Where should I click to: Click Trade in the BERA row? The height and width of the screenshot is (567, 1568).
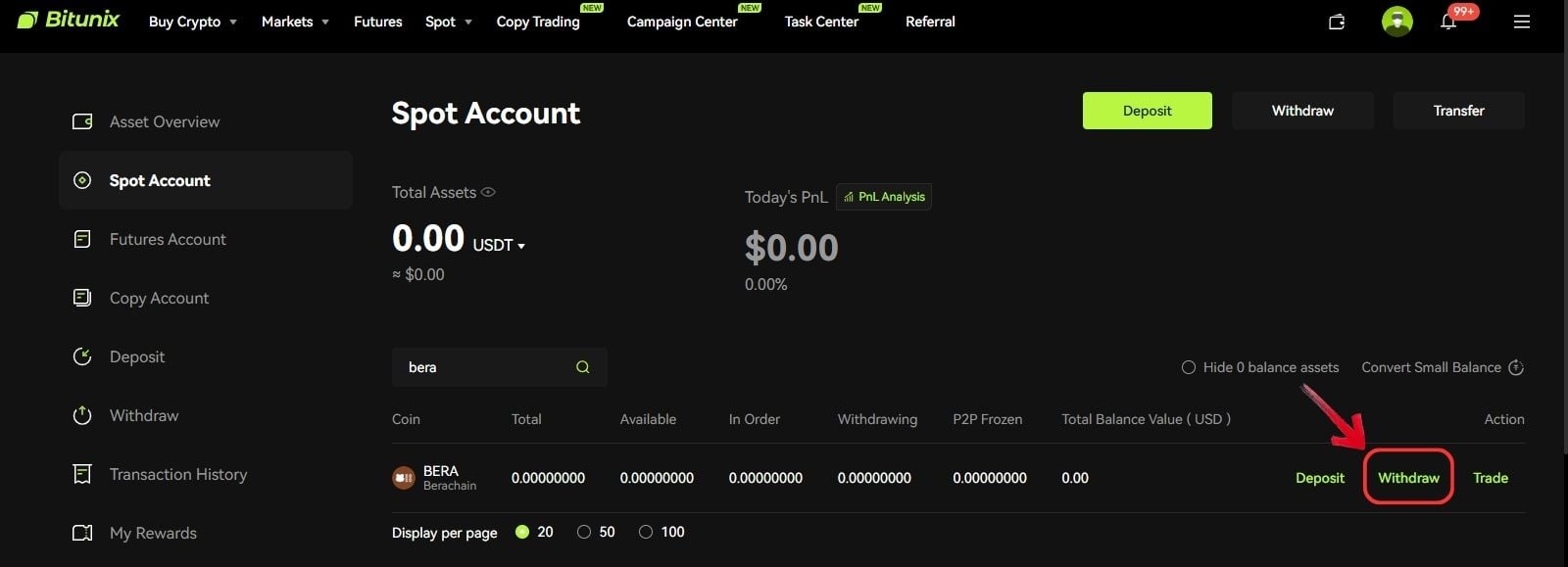coord(1491,478)
